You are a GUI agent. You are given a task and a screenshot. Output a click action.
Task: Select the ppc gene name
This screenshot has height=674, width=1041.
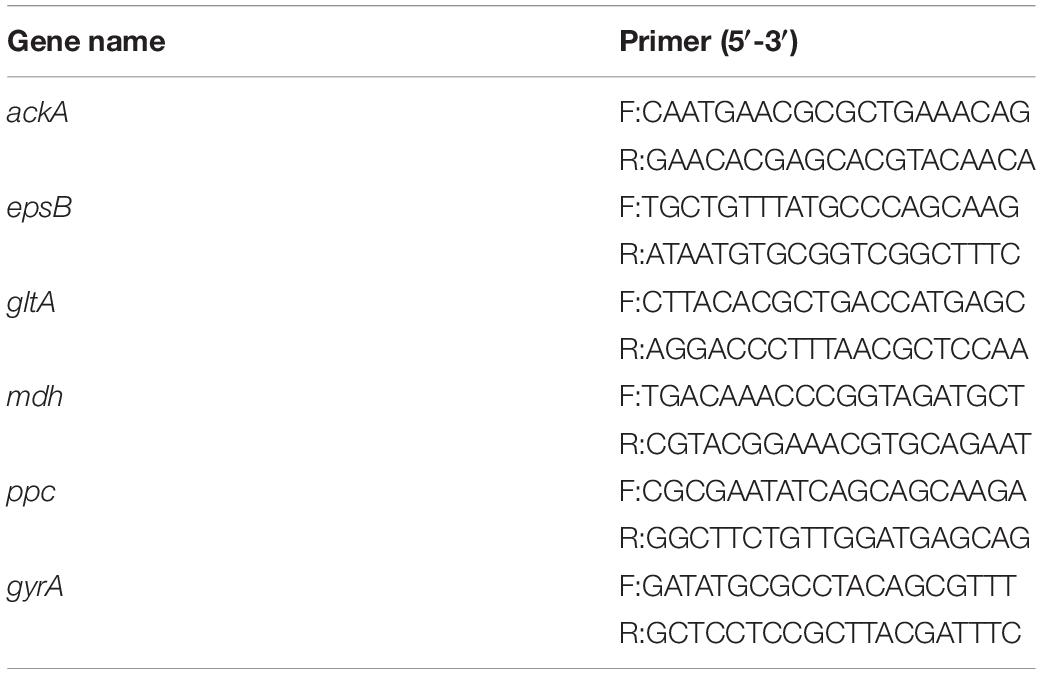pos(31,493)
